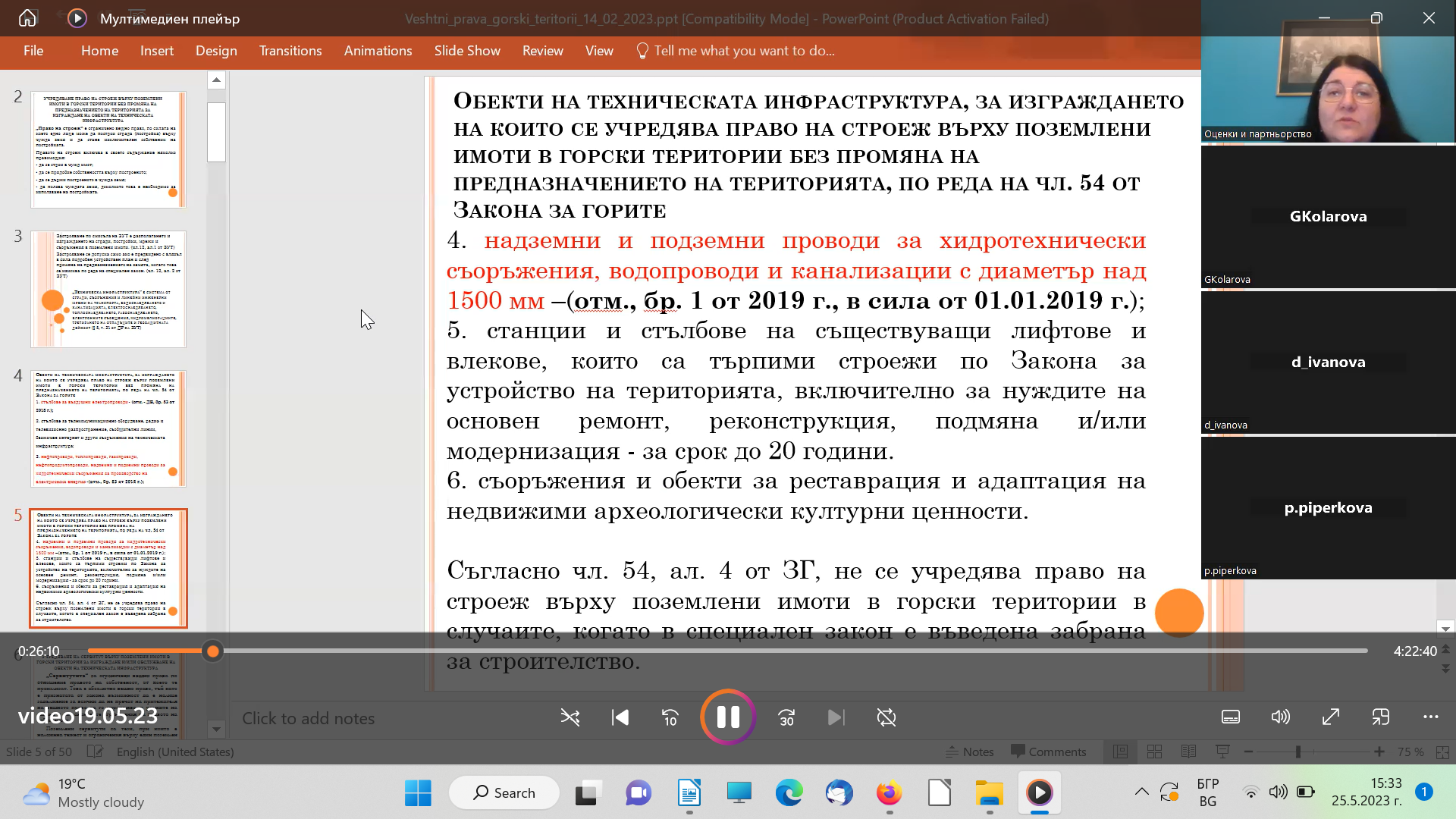This screenshot has width=1456, height=819.
Task: Toggle the Notes pane
Action: click(x=969, y=752)
